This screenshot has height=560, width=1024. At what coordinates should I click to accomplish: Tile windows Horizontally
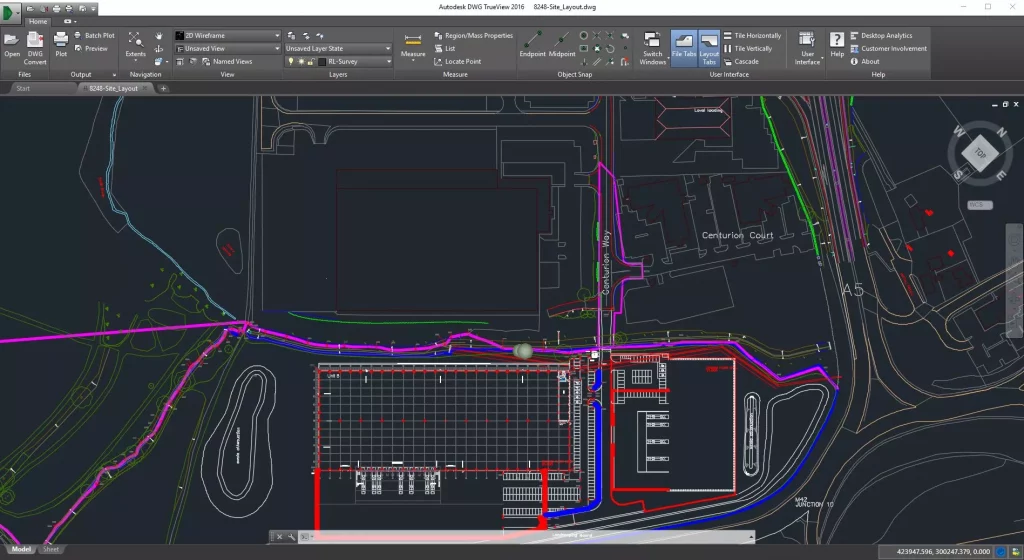[x=752, y=36]
